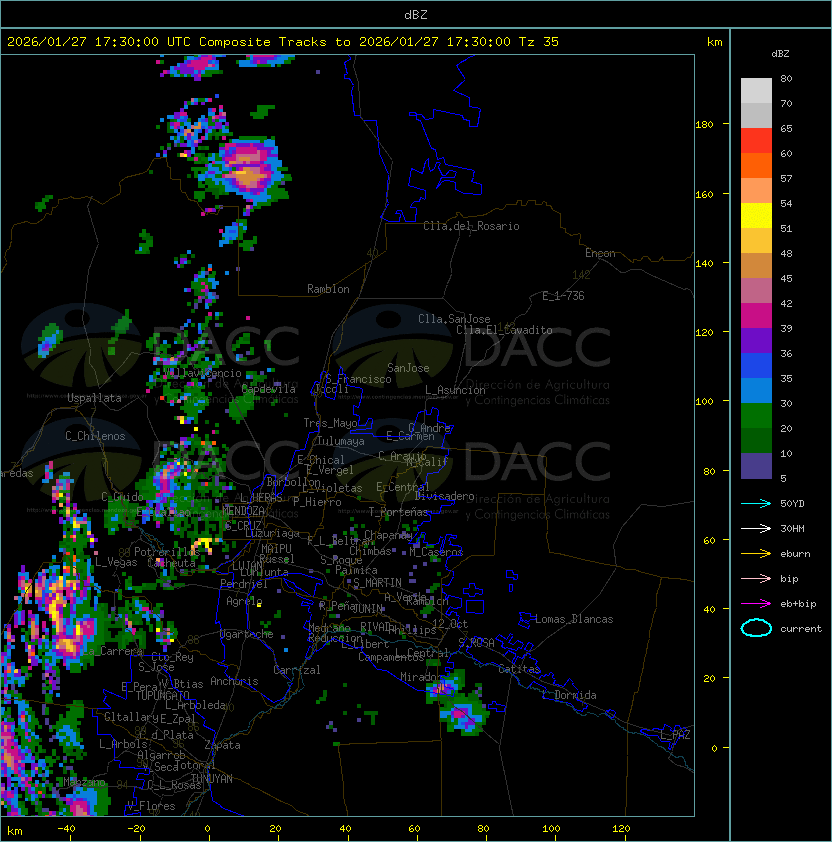
Task: Click the Divisadero label
Action: pos(444,496)
